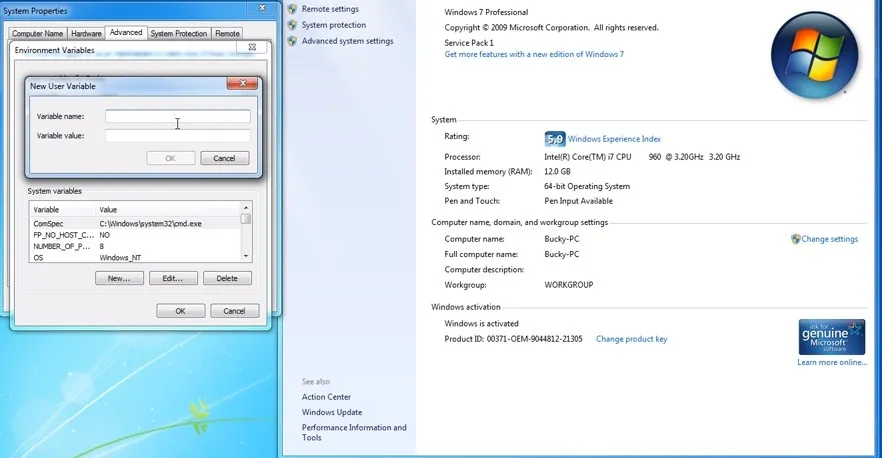This screenshot has width=882, height=458.
Task: Click the Windows_NT value cell
Action: click(x=120, y=258)
